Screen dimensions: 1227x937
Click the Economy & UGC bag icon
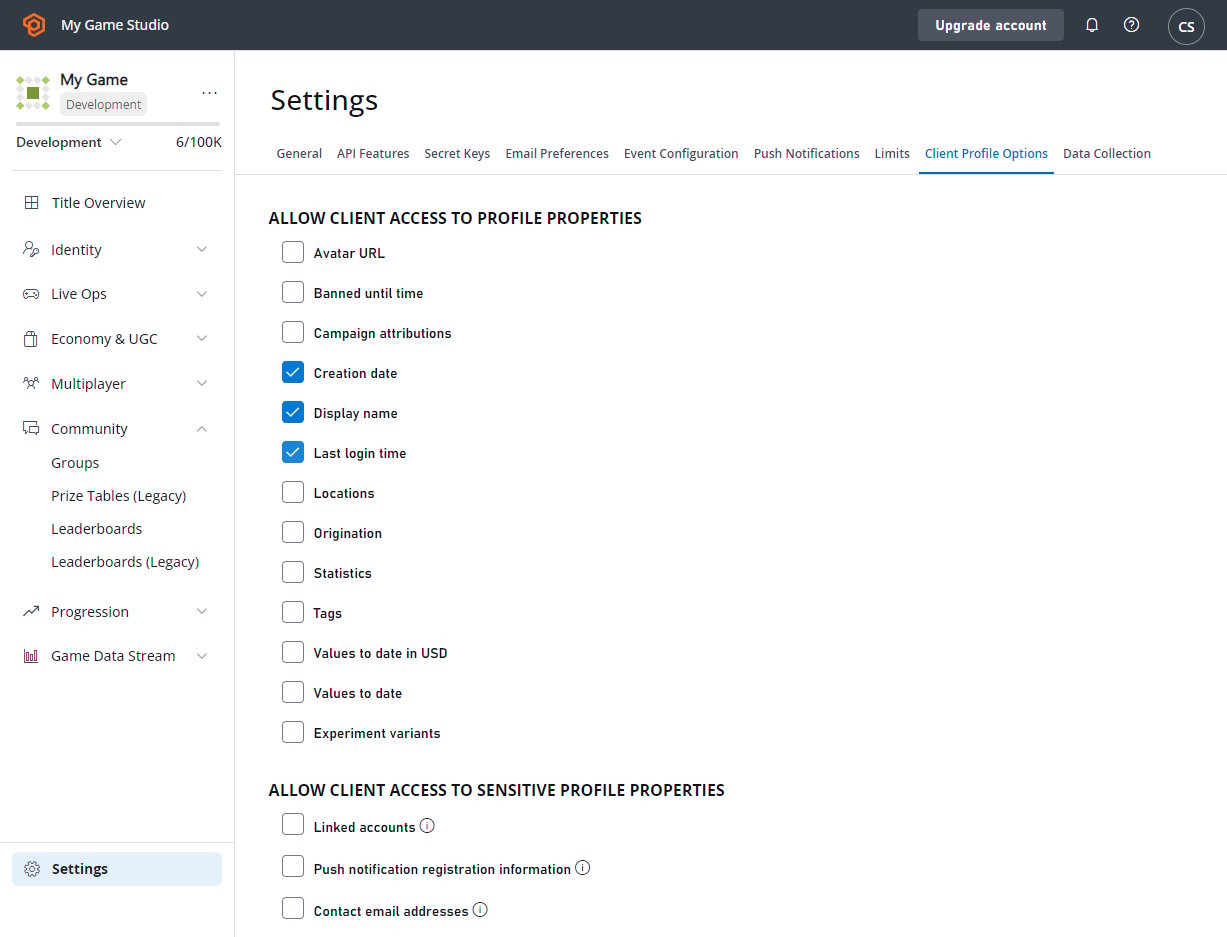coord(31,339)
